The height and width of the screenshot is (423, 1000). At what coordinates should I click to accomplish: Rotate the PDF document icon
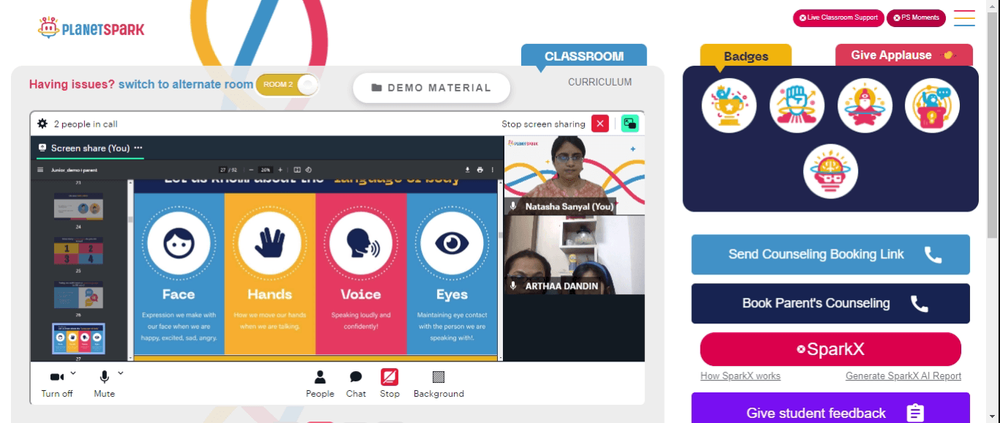point(308,170)
